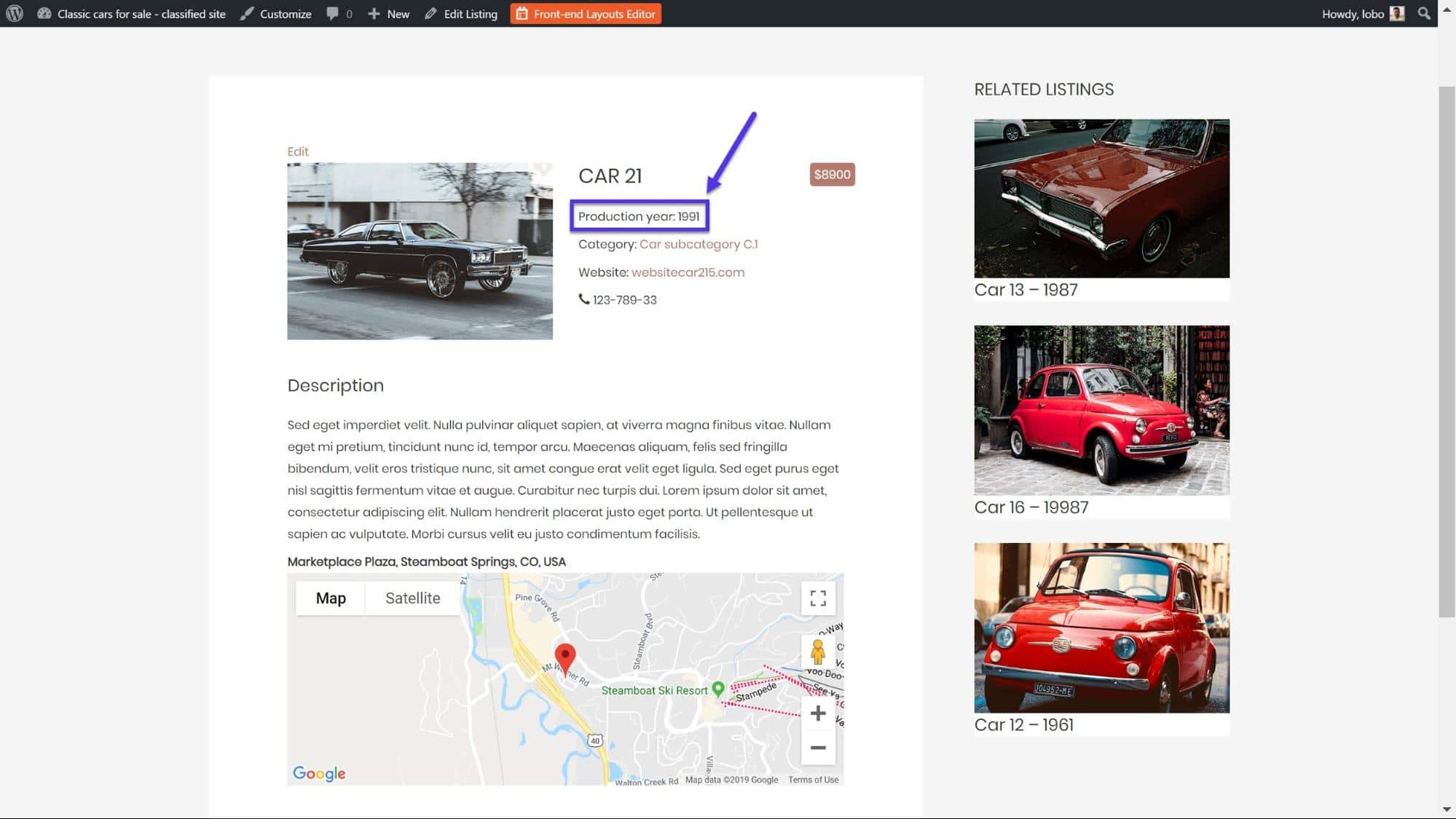Click the Comments icon showing 0
Viewport: 1456px width, 819px height.
pyautogui.click(x=340, y=13)
